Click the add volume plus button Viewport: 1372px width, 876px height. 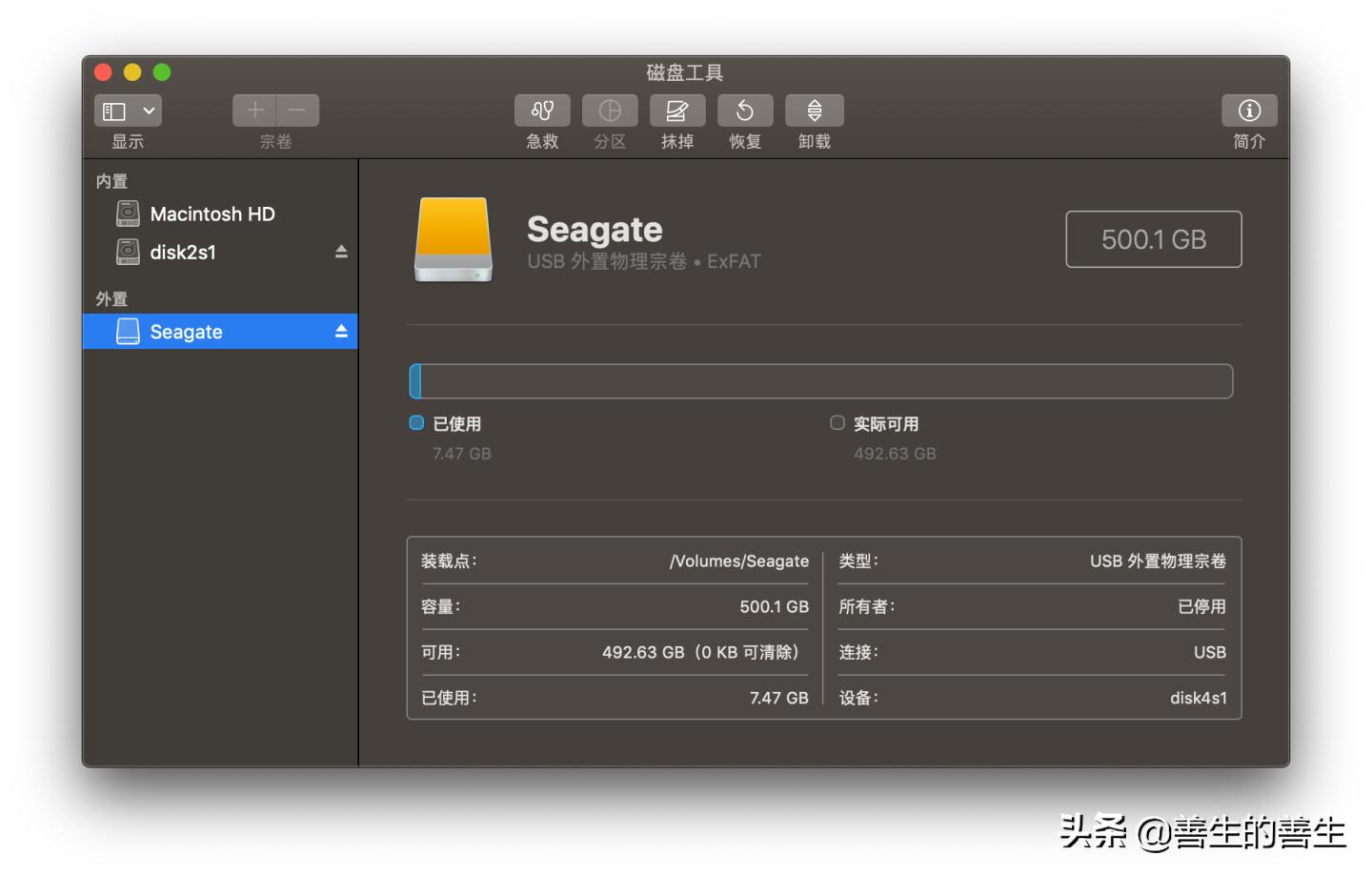click(254, 111)
